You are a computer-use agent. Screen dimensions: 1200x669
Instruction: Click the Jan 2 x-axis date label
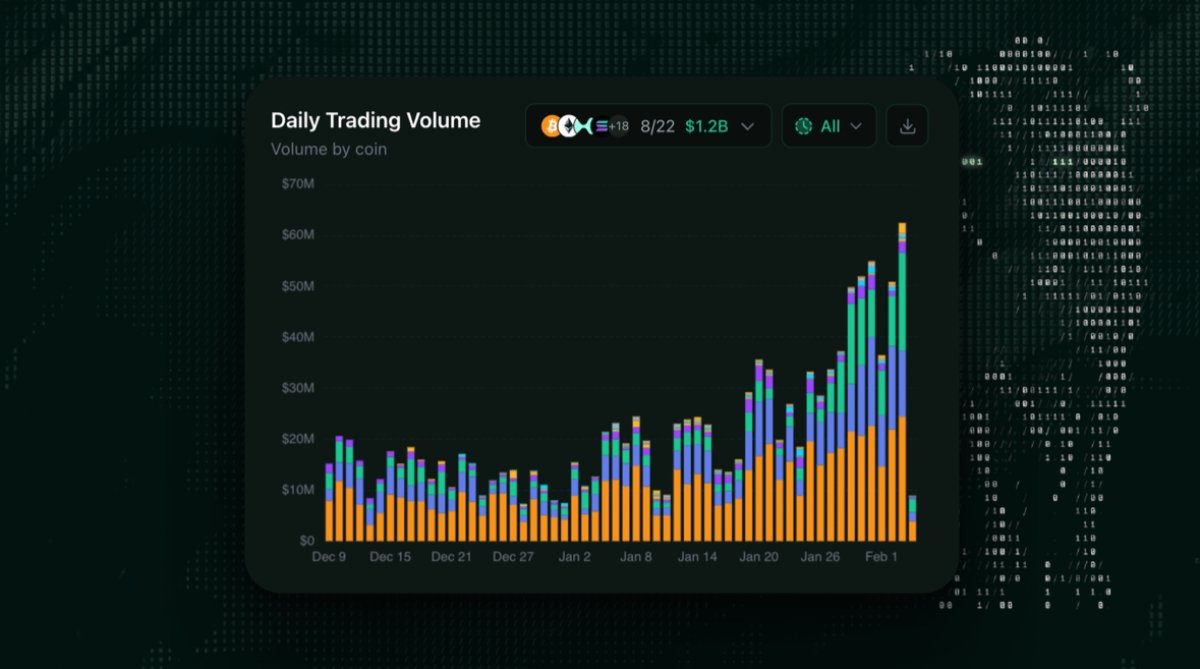coord(574,557)
